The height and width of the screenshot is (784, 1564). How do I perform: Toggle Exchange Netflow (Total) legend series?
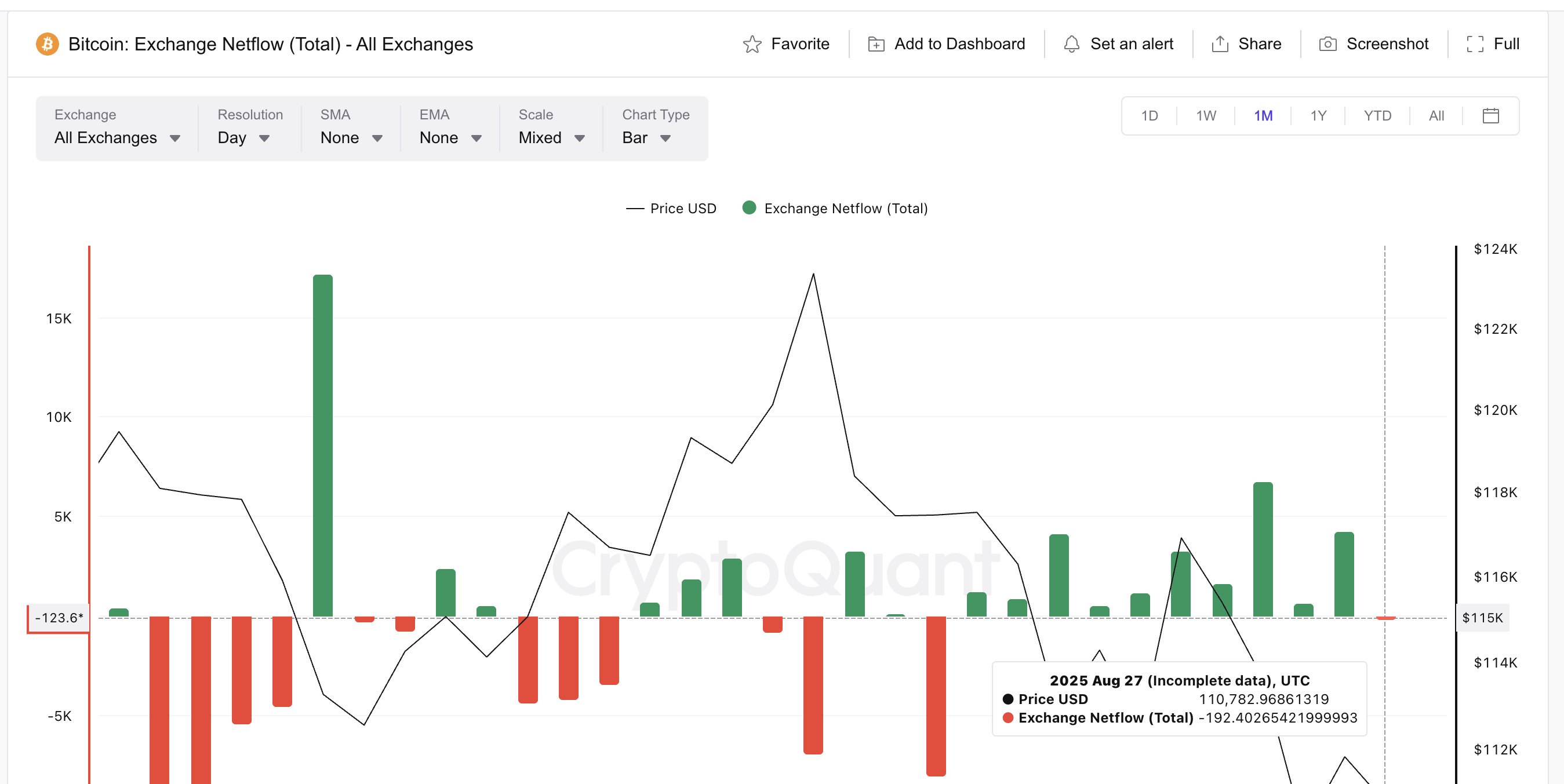click(835, 208)
